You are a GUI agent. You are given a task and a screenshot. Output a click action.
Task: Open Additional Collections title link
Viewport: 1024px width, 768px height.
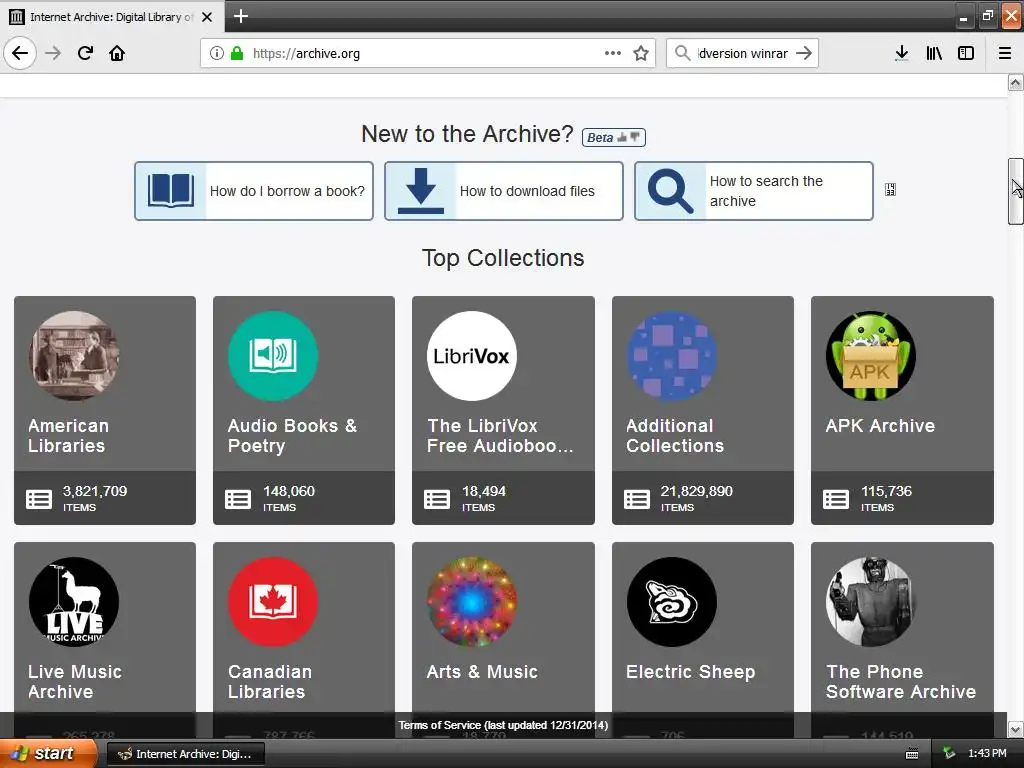[x=675, y=436]
